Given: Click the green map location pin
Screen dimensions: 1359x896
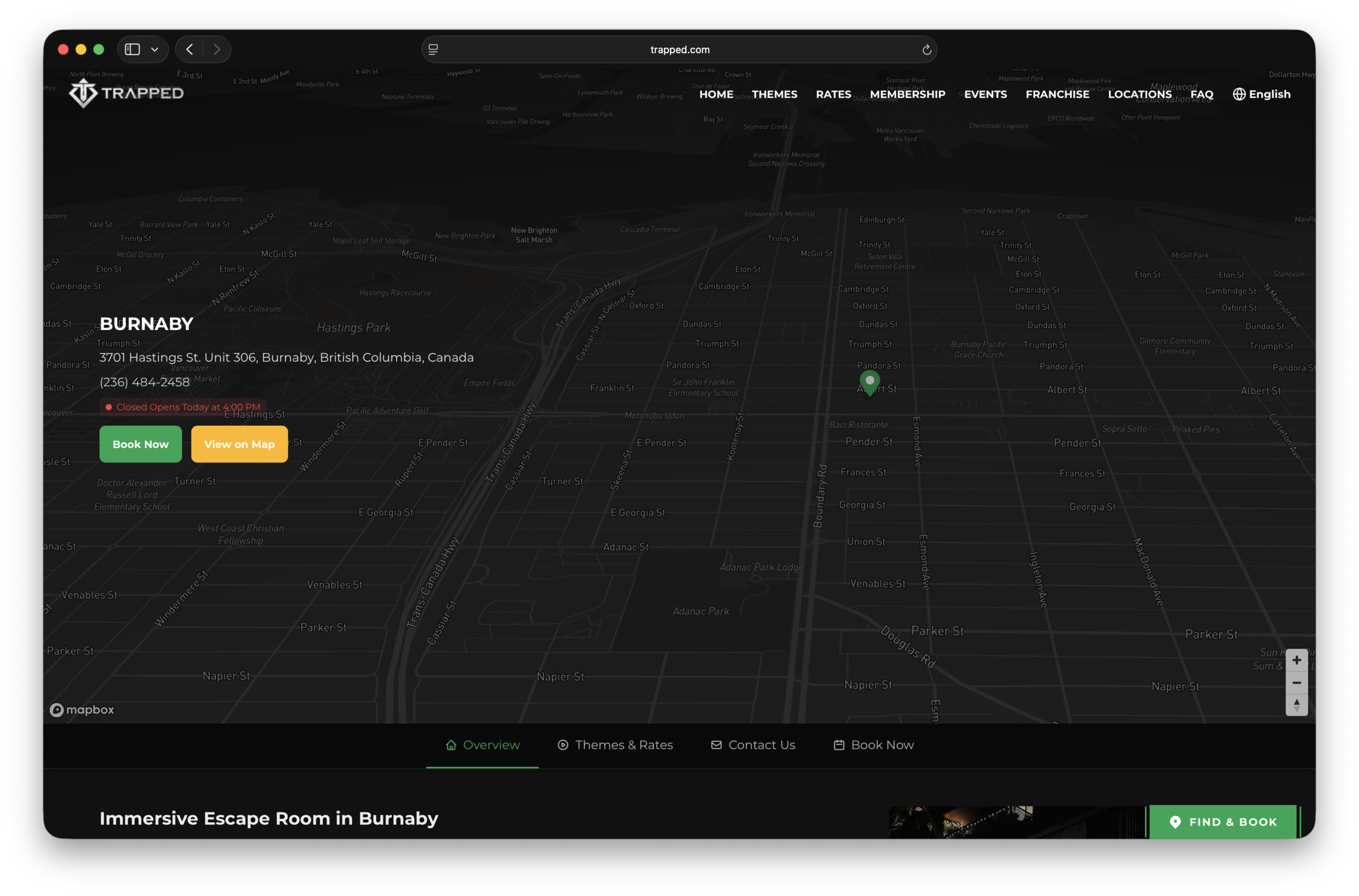Looking at the screenshot, I should [869, 383].
